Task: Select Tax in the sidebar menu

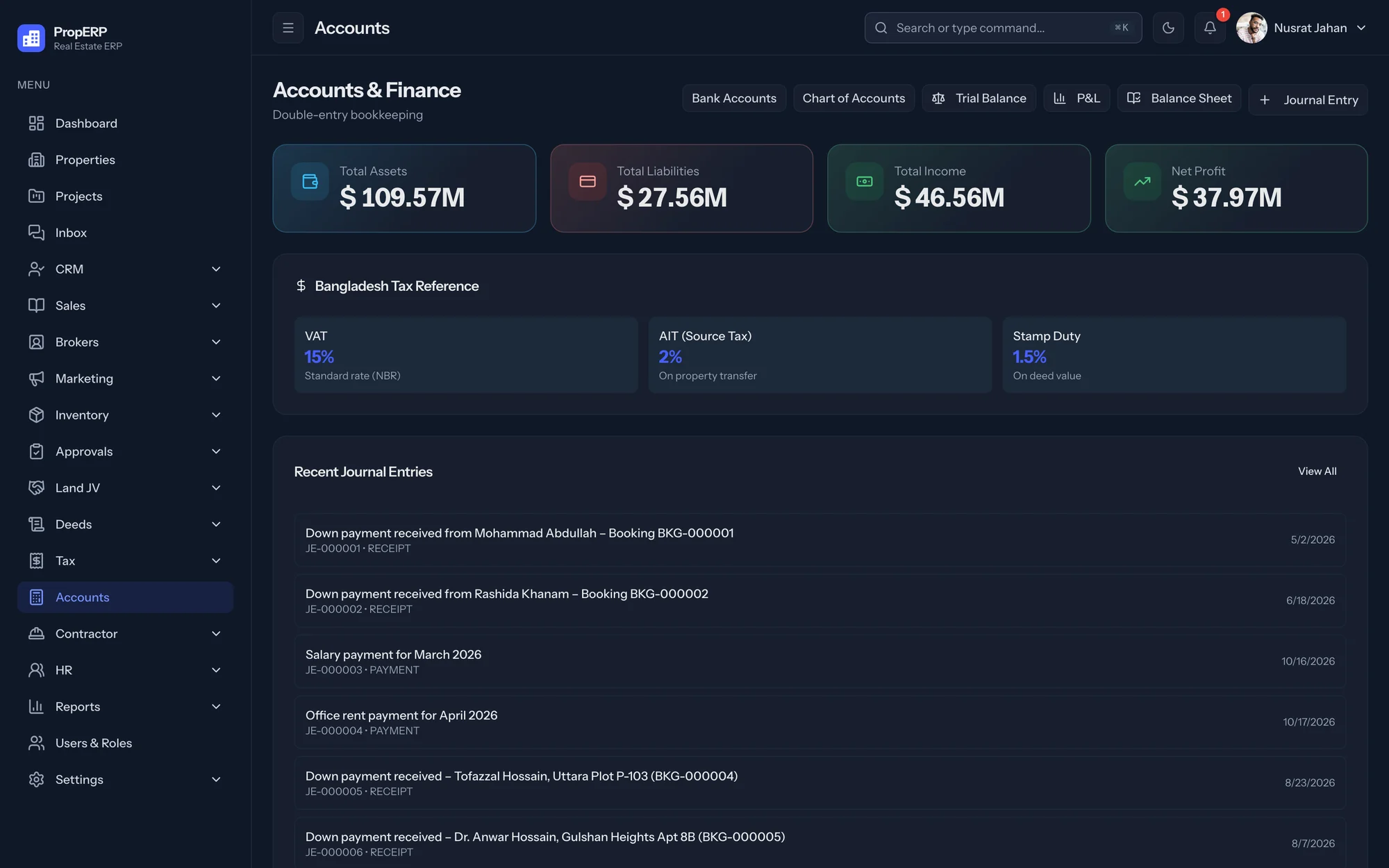Action: 125,561
